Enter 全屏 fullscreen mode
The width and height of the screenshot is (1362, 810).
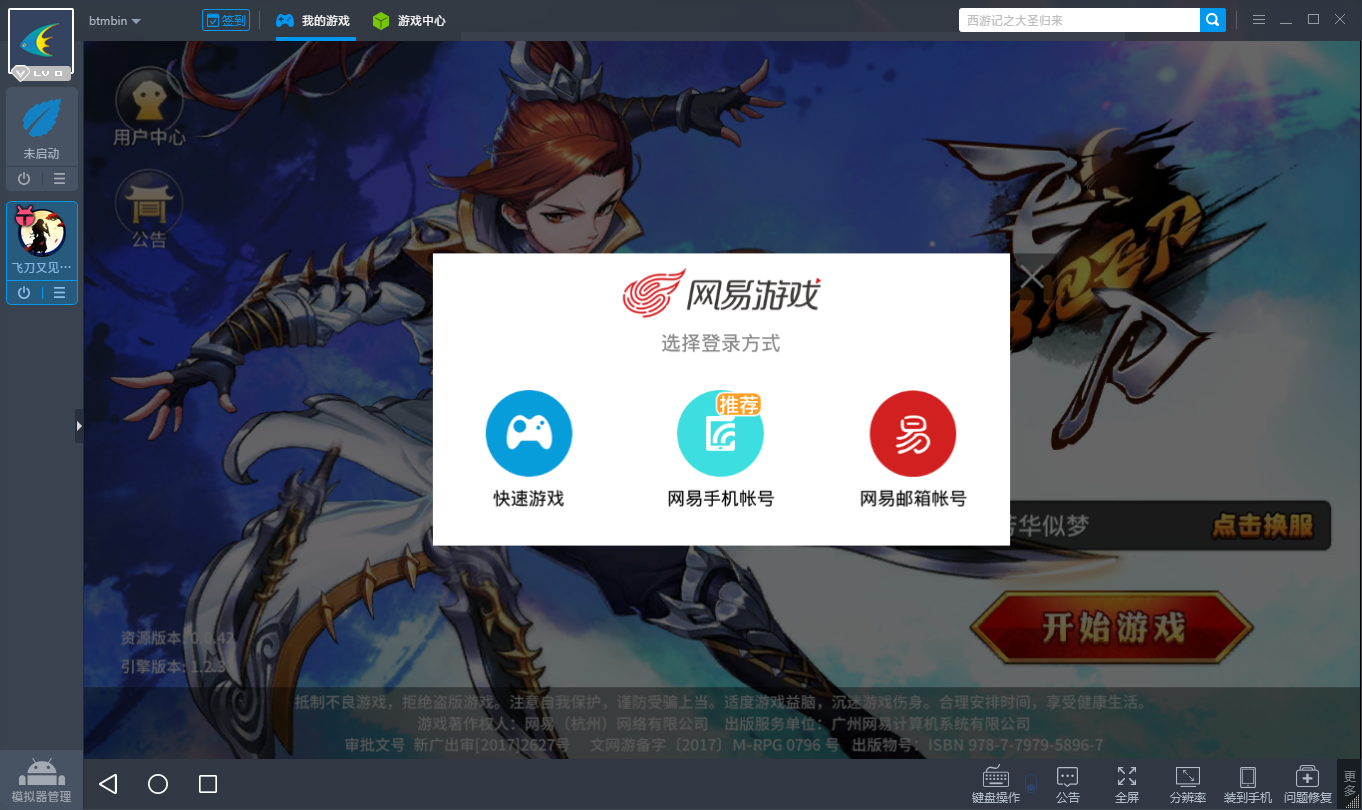pyautogui.click(x=1127, y=785)
